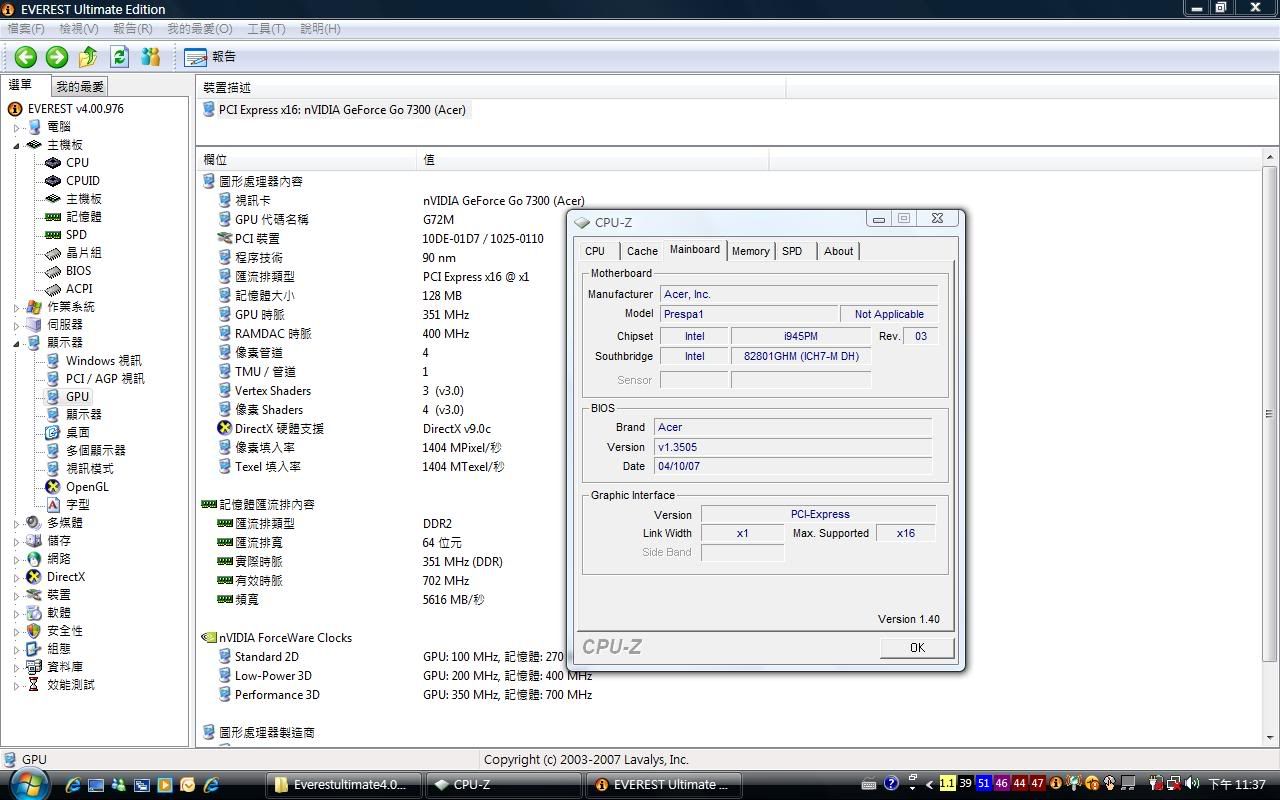The image size is (1280, 800).
Task: Refresh the EVEREST page
Action: click(120, 57)
